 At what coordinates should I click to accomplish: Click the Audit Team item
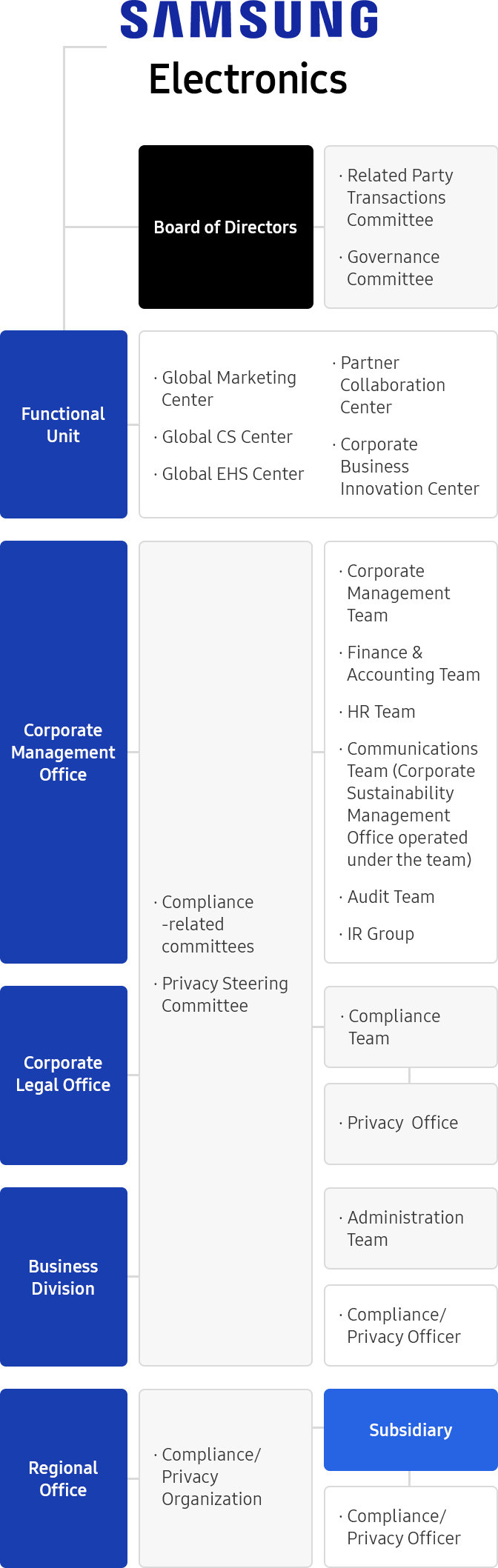[391, 897]
